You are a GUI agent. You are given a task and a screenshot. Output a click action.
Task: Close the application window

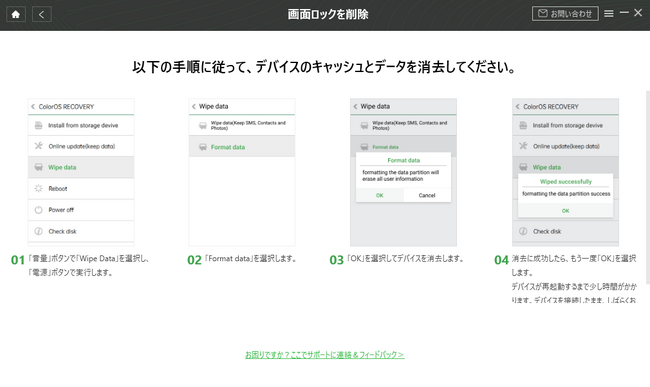[x=638, y=13]
